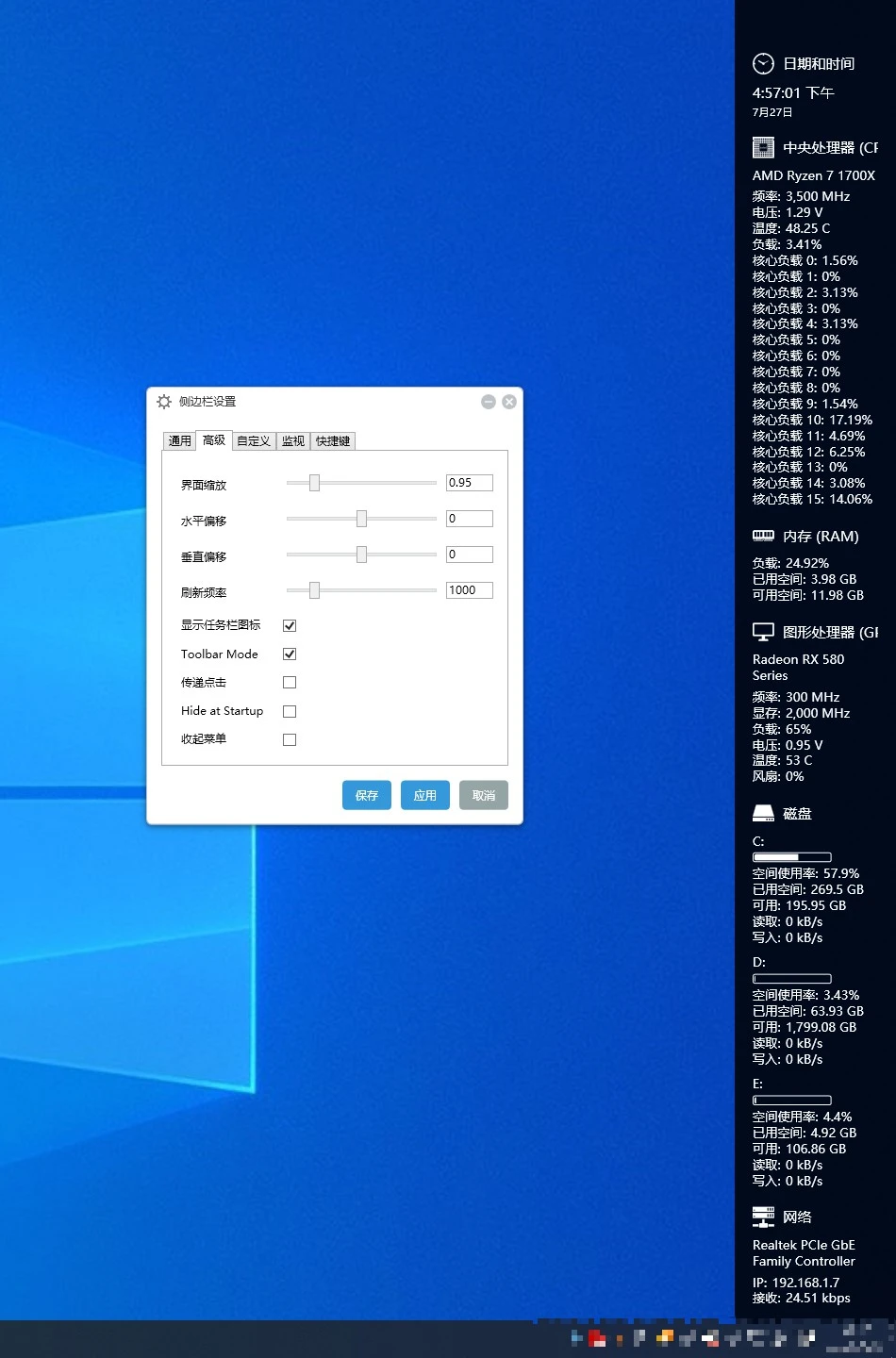Click the monitor icon beside 图形处理器
Viewport: 896px width, 1358px height.
(x=763, y=632)
